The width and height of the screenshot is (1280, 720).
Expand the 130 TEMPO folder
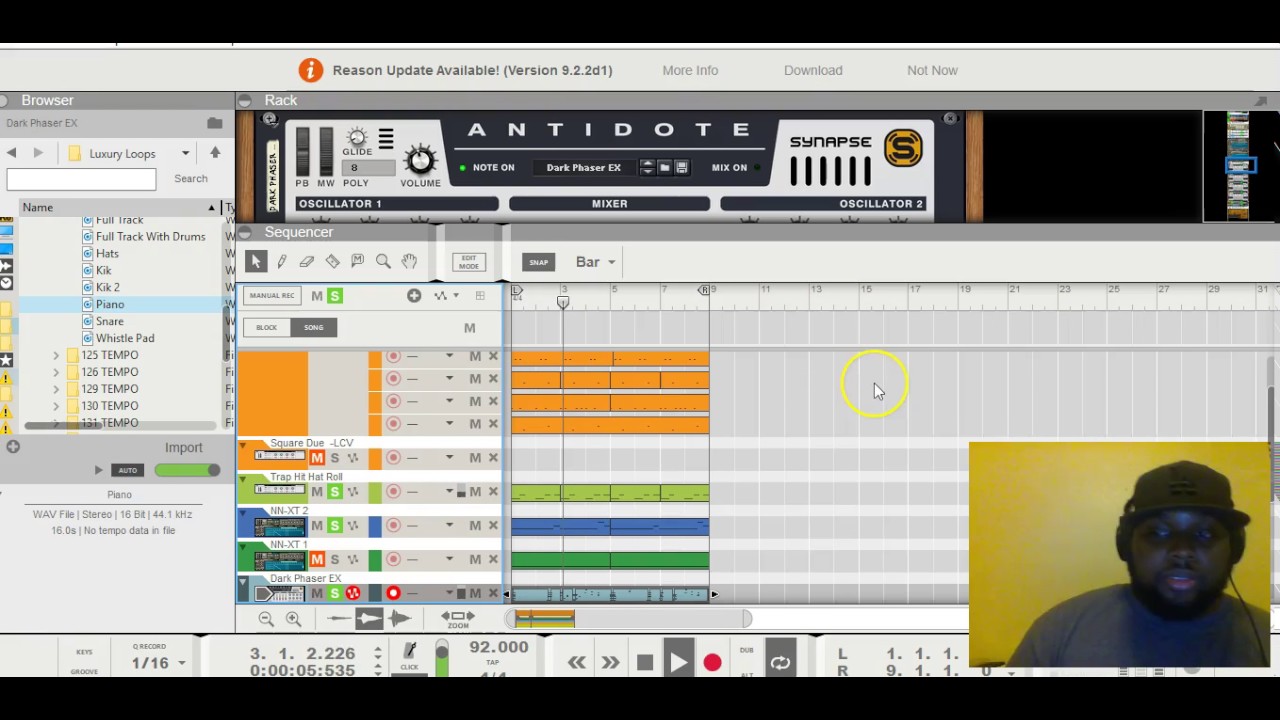click(x=56, y=406)
